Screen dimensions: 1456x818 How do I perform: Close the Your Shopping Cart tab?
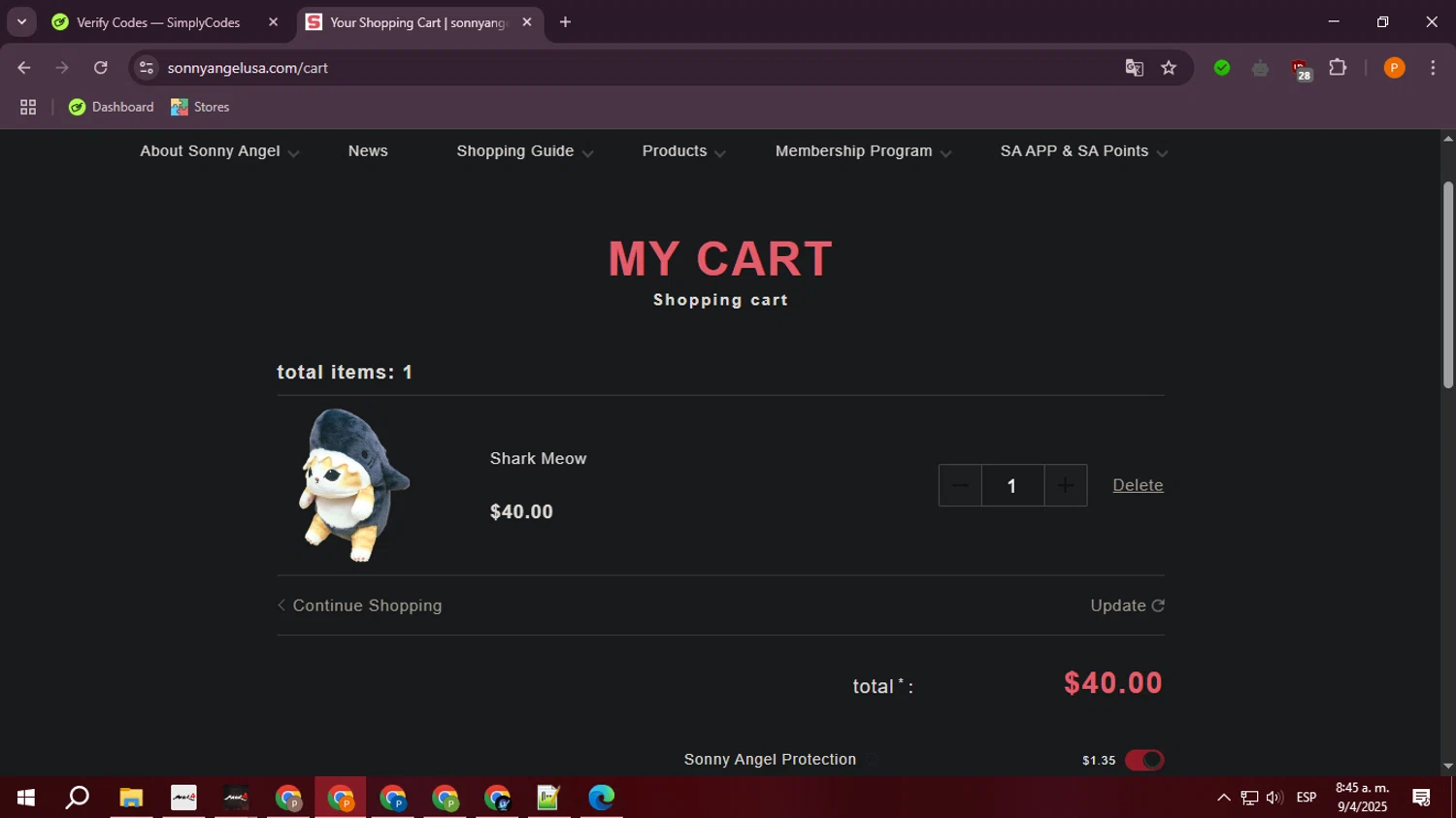pos(527,22)
